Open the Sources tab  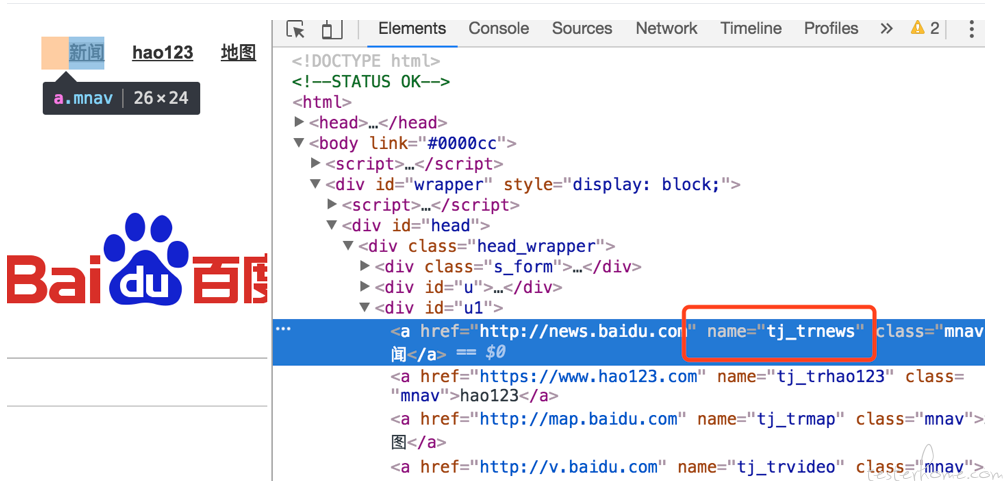[x=582, y=28]
